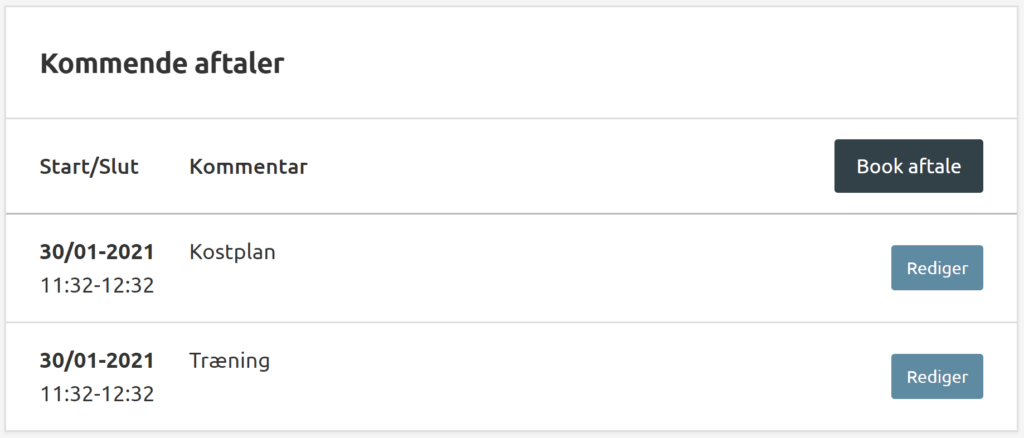Viewport: 1024px width, 438px height.
Task: Click the 11:32-12:32 time in Træning row
Action: 97,393
